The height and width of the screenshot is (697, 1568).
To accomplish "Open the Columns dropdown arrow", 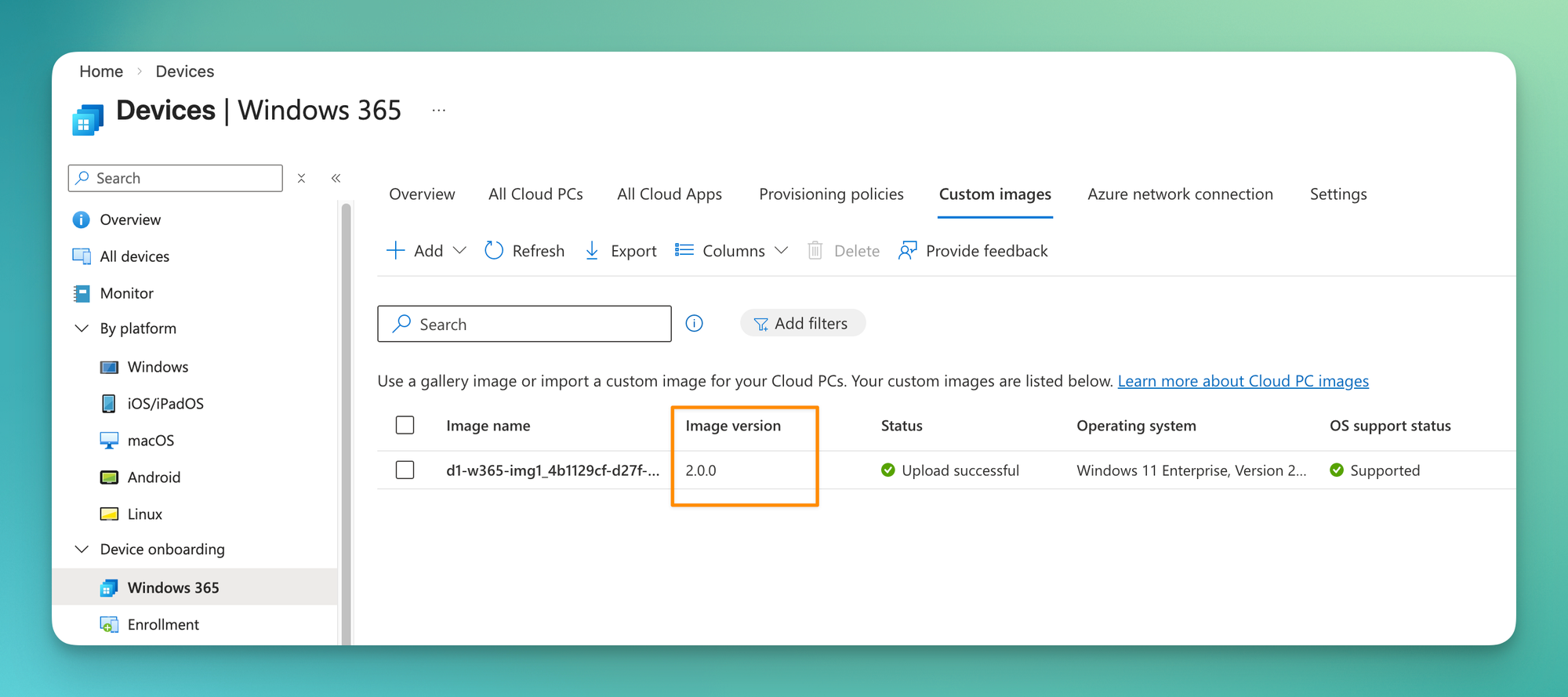I will (x=782, y=251).
